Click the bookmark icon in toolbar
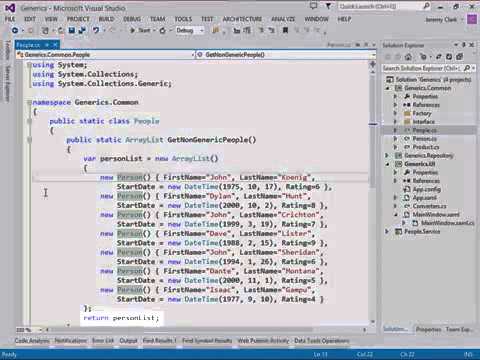The width and height of the screenshot is (480, 360). (x=285, y=30)
